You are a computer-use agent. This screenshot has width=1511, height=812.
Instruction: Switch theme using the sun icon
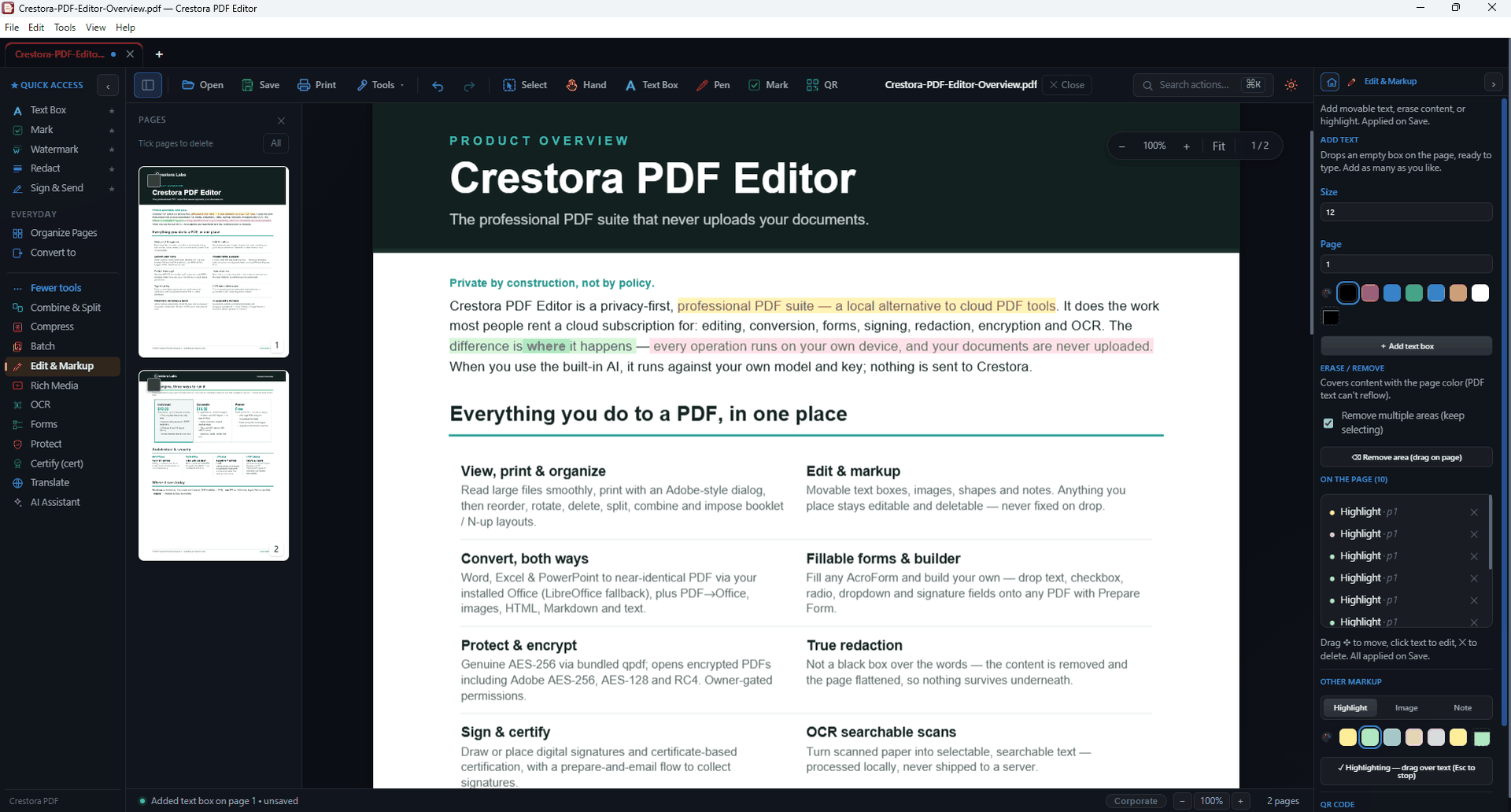pos(1291,85)
